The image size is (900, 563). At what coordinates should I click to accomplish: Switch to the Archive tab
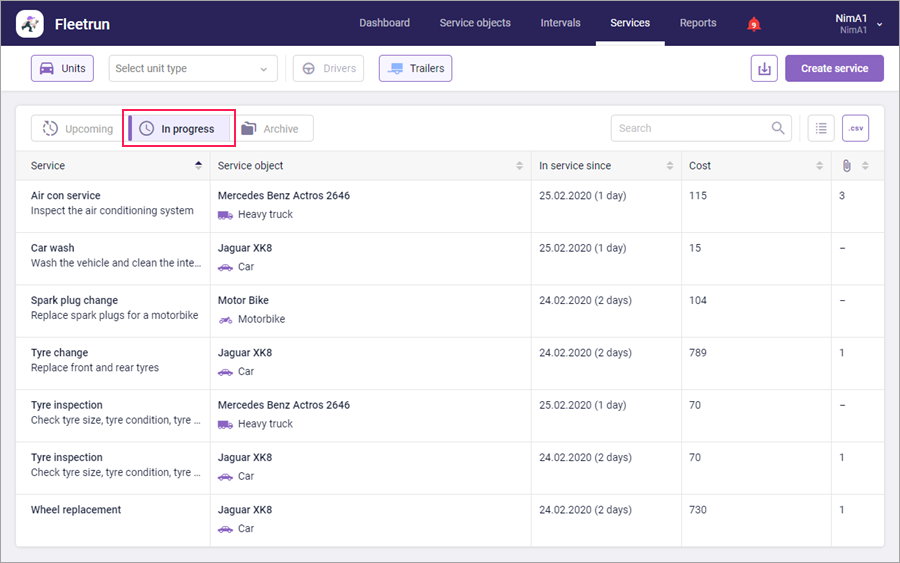click(271, 128)
